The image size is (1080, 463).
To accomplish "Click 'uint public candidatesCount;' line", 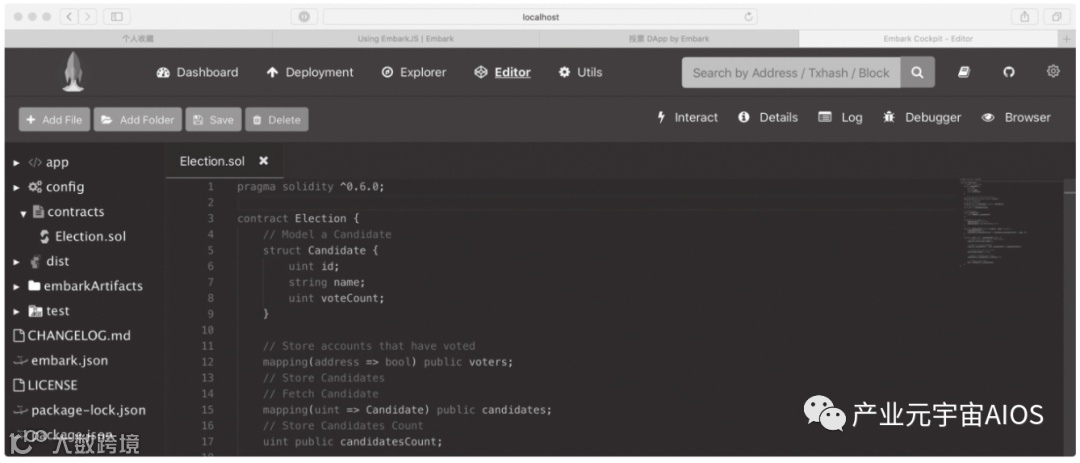I will 353,442.
